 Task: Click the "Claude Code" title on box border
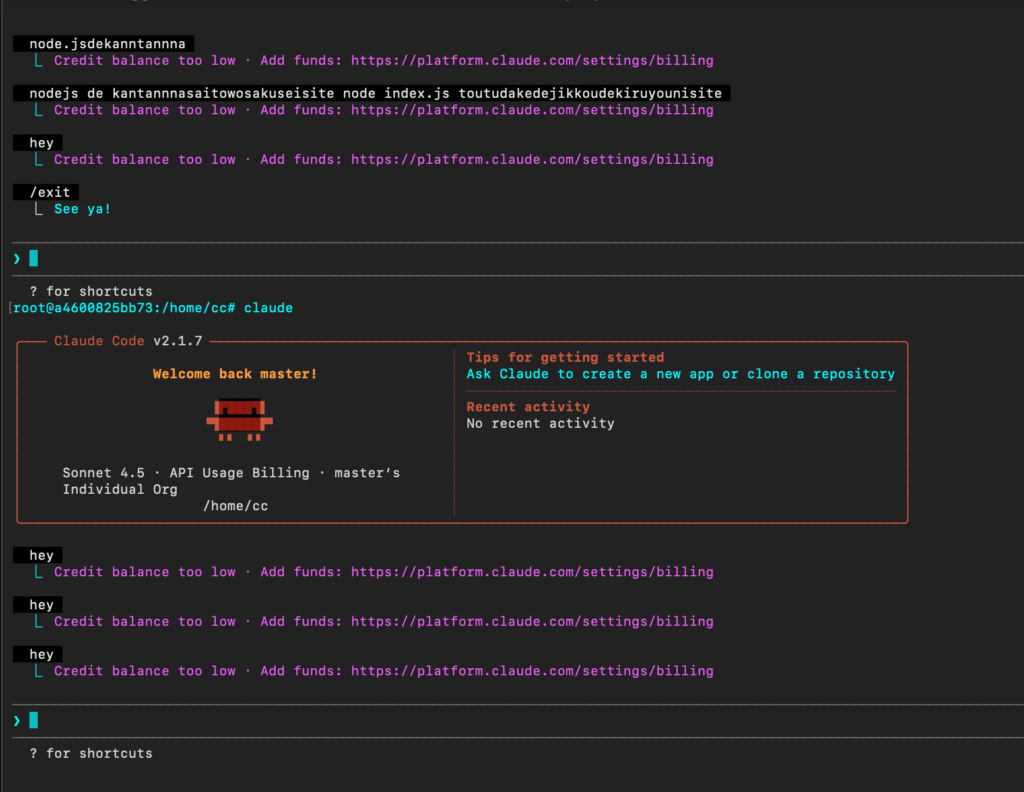tap(99, 341)
